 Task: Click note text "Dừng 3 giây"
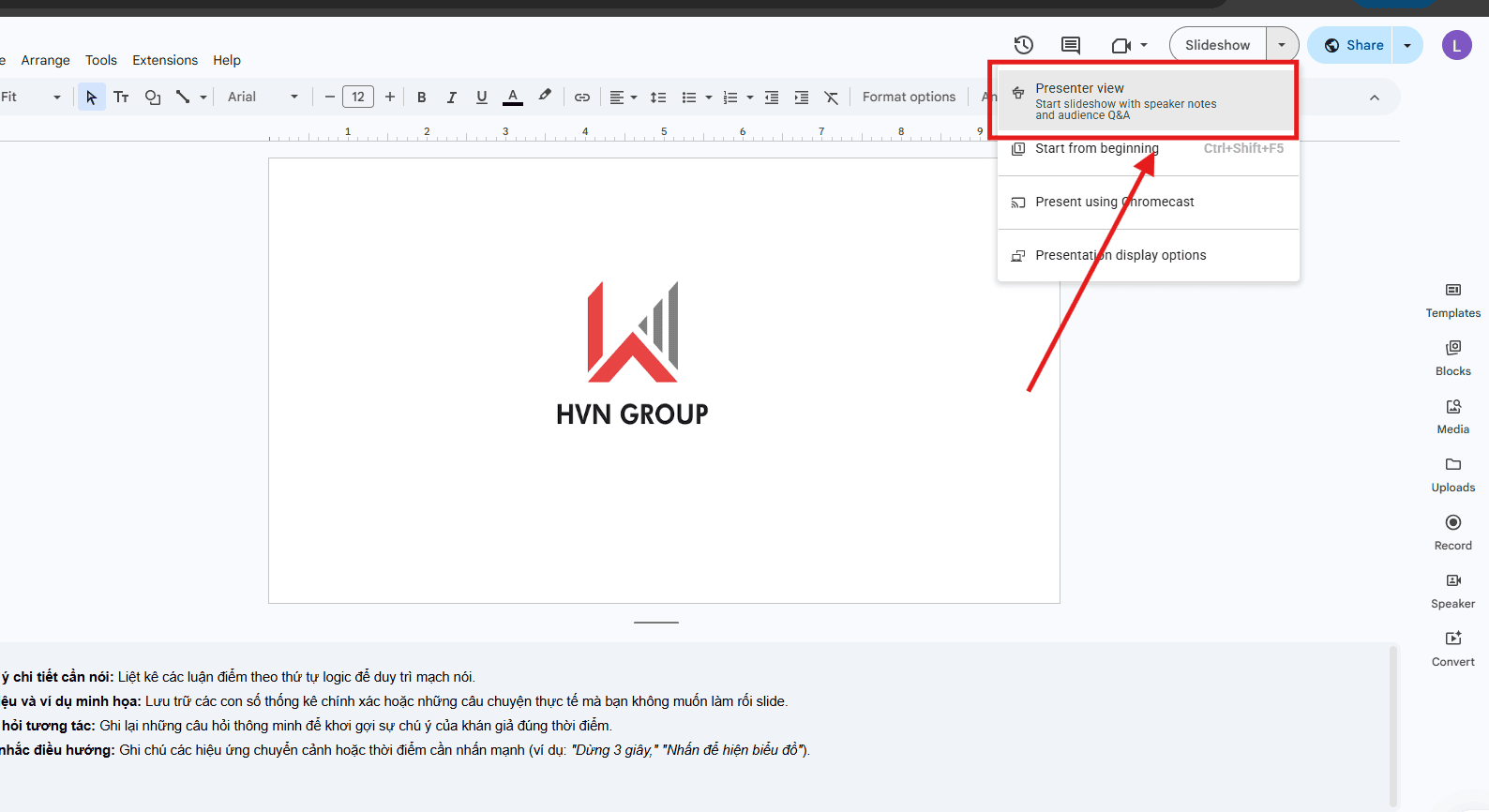(614, 750)
